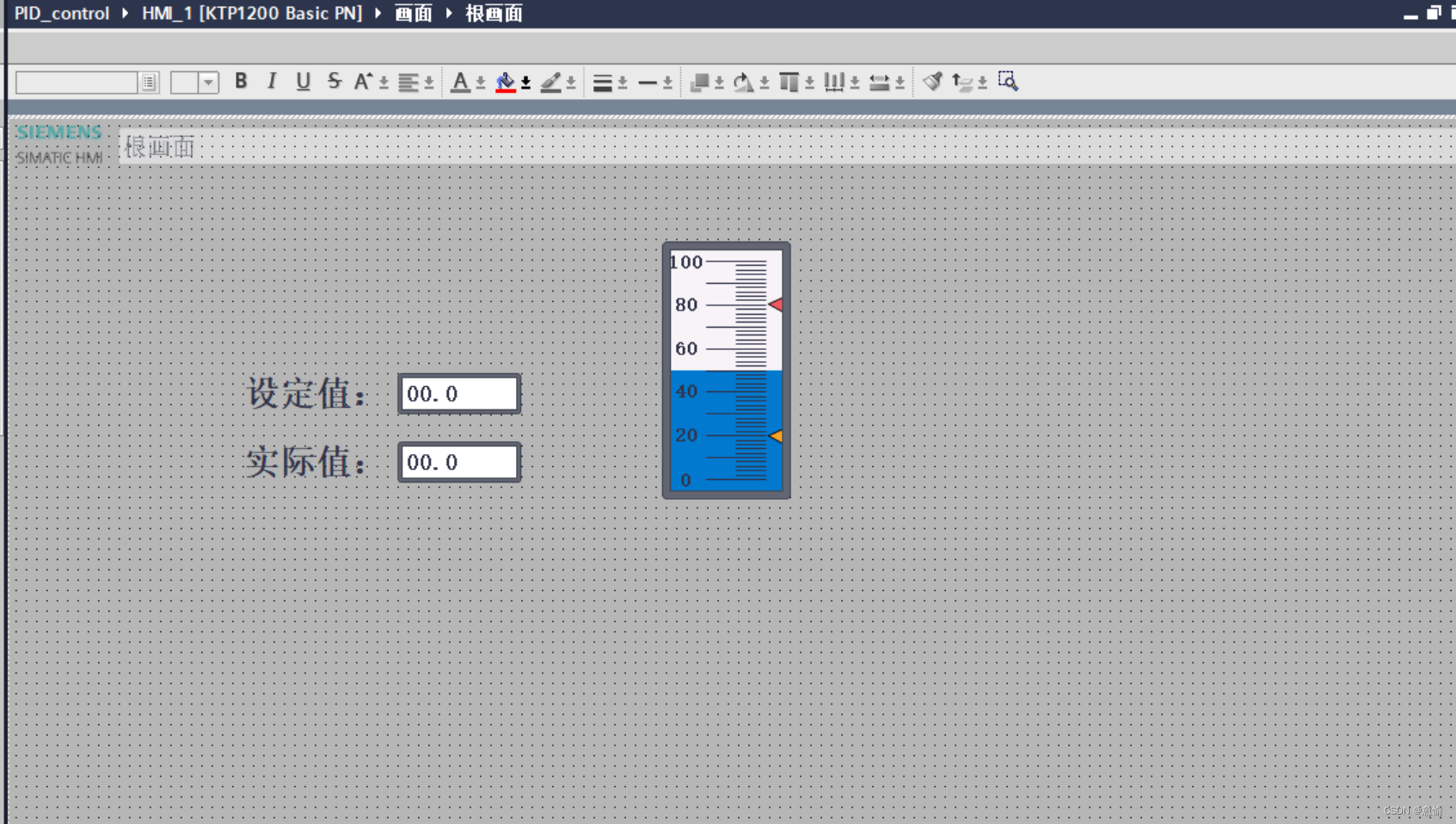
Task: Click the border color pen icon
Action: click(550, 83)
